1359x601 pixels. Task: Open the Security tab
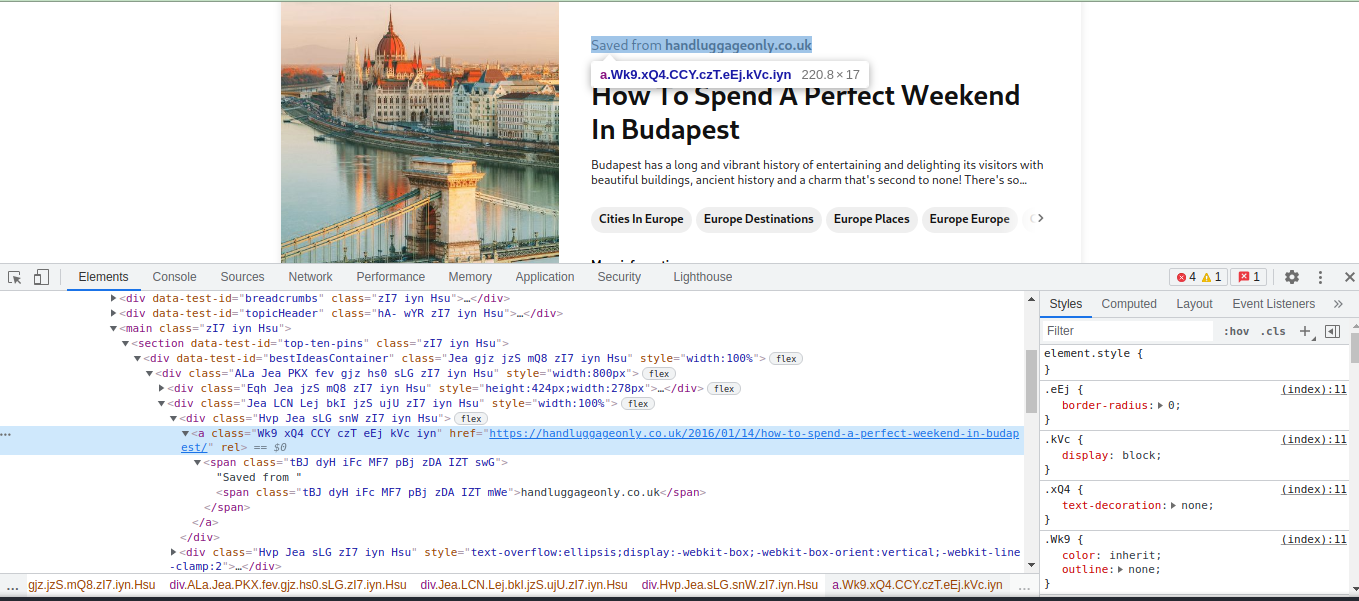(619, 277)
